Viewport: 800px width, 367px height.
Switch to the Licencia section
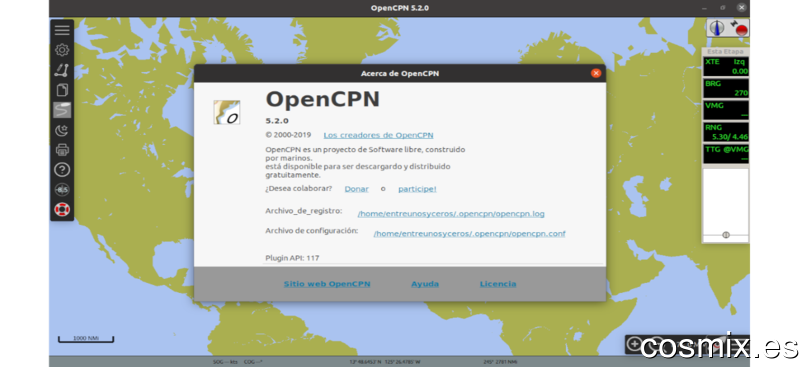click(498, 284)
